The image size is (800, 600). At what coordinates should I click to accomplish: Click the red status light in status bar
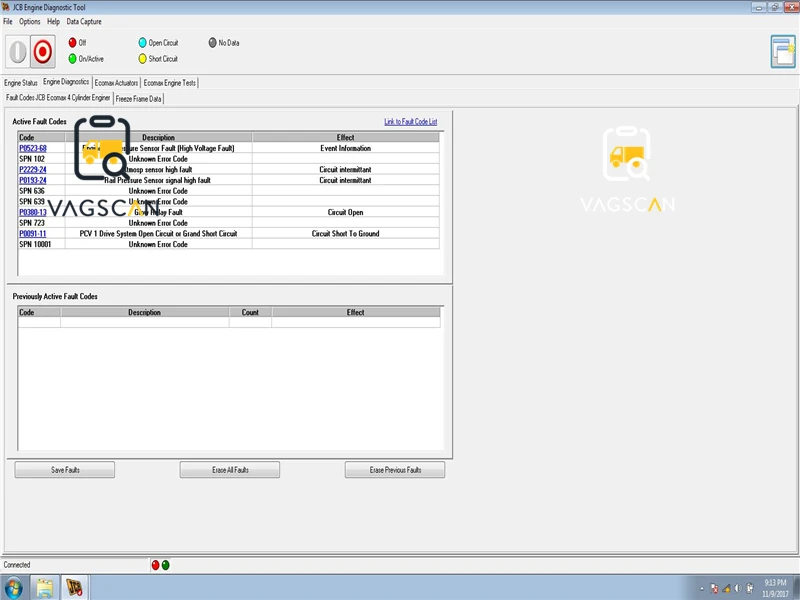[156, 565]
